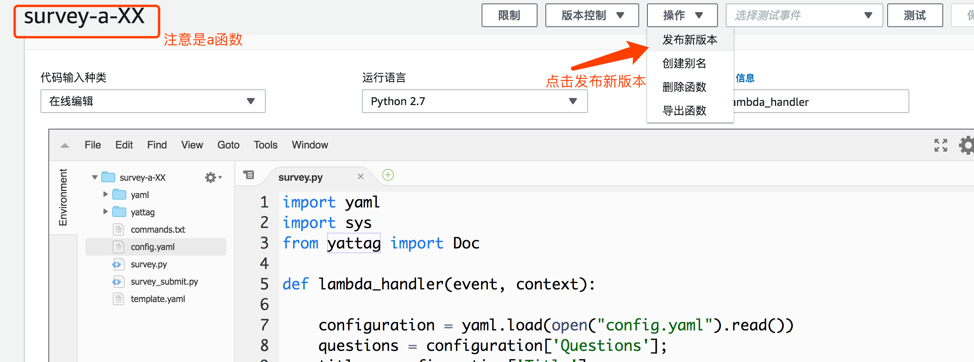Open the 信息 link
The height and width of the screenshot is (362, 974).
pyautogui.click(x=745, y=78)
